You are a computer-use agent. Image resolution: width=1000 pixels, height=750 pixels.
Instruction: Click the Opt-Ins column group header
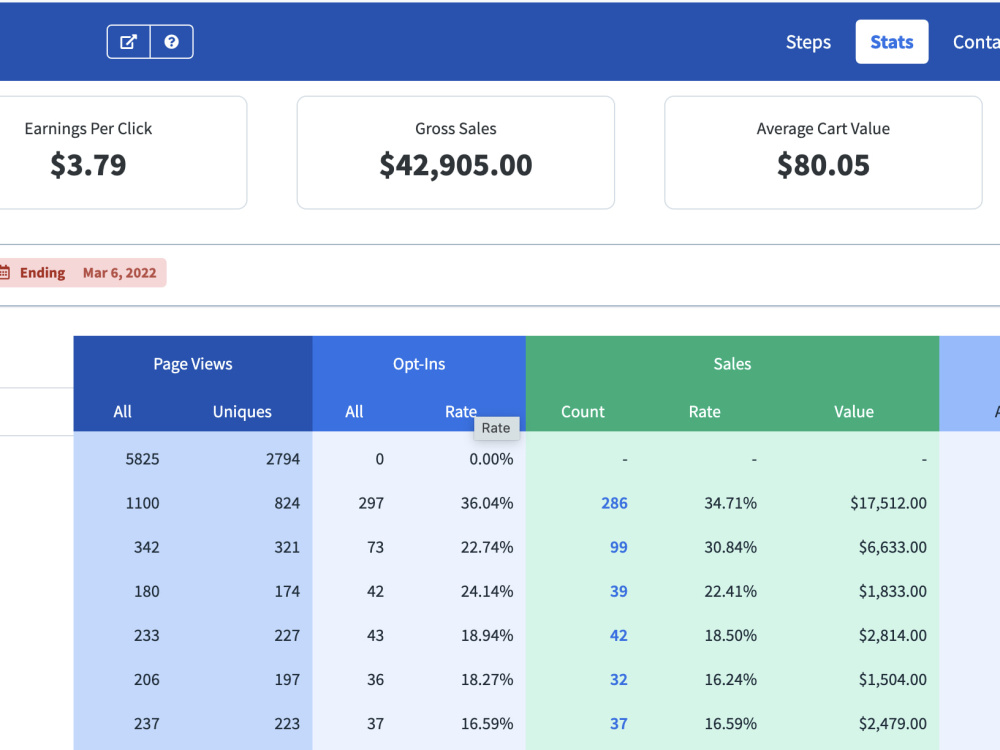419,364
